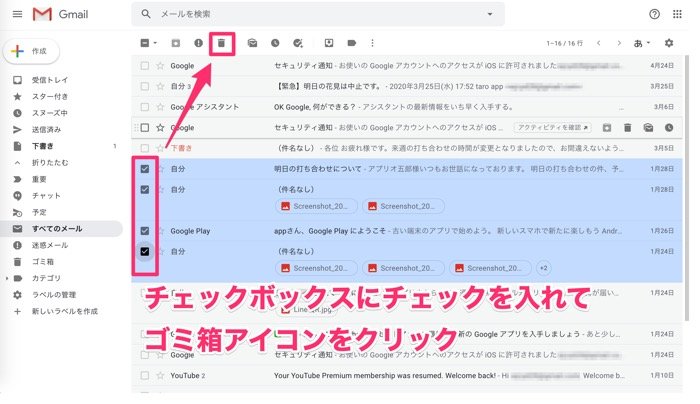This screenshot has width=700, height=404.
Task: Go to the older page arrow
Action: (x=619, y=43)
